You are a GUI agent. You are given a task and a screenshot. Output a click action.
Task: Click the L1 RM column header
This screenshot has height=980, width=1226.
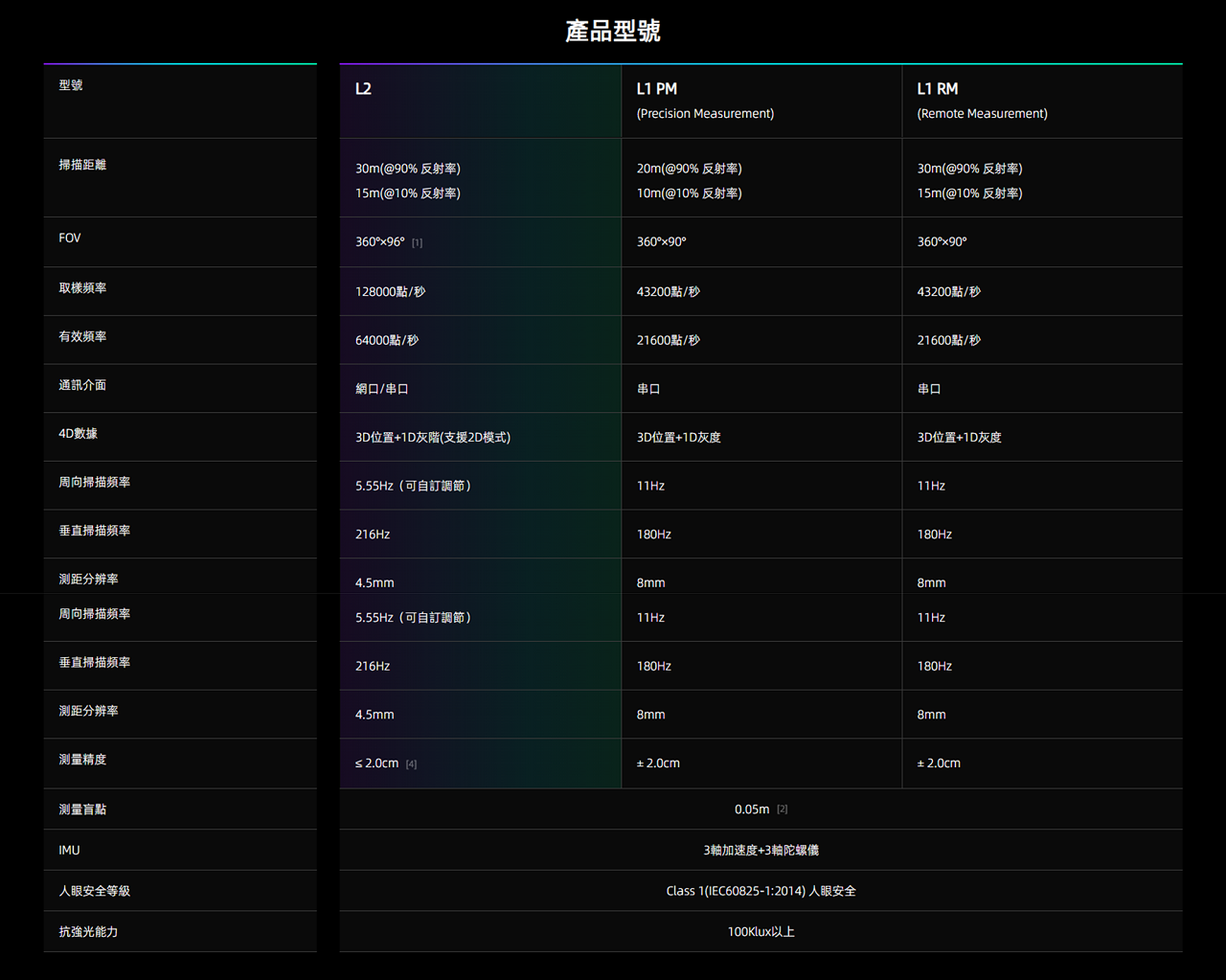coord(937,89)
